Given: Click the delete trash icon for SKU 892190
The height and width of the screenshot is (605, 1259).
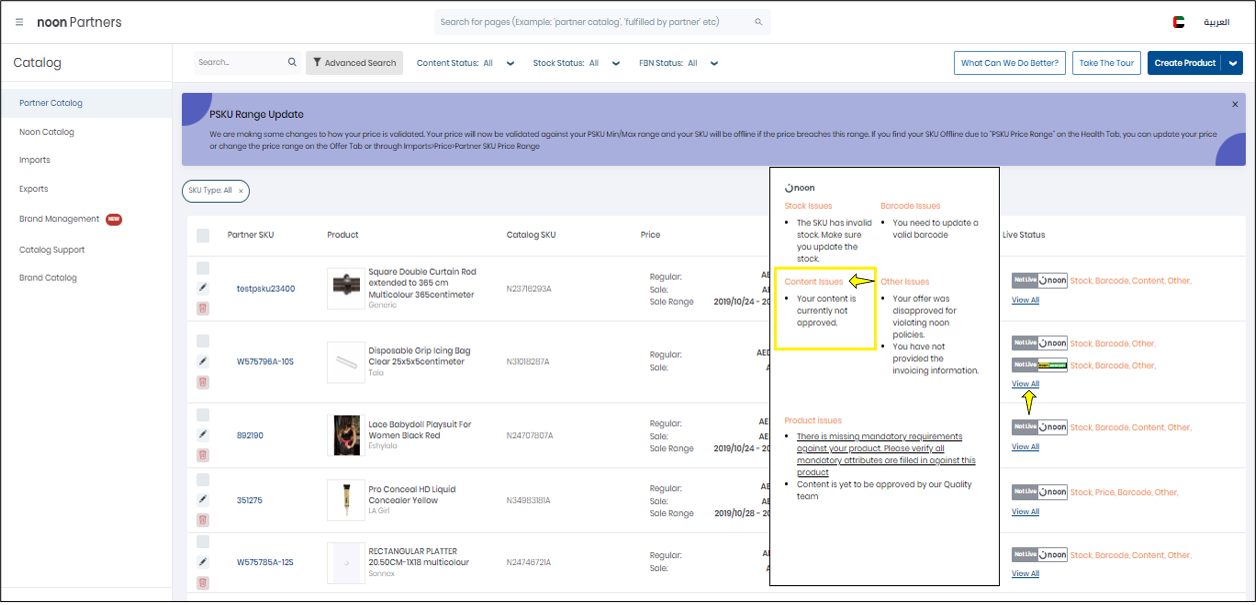Looking at the screenshot, I should point(203,454).
